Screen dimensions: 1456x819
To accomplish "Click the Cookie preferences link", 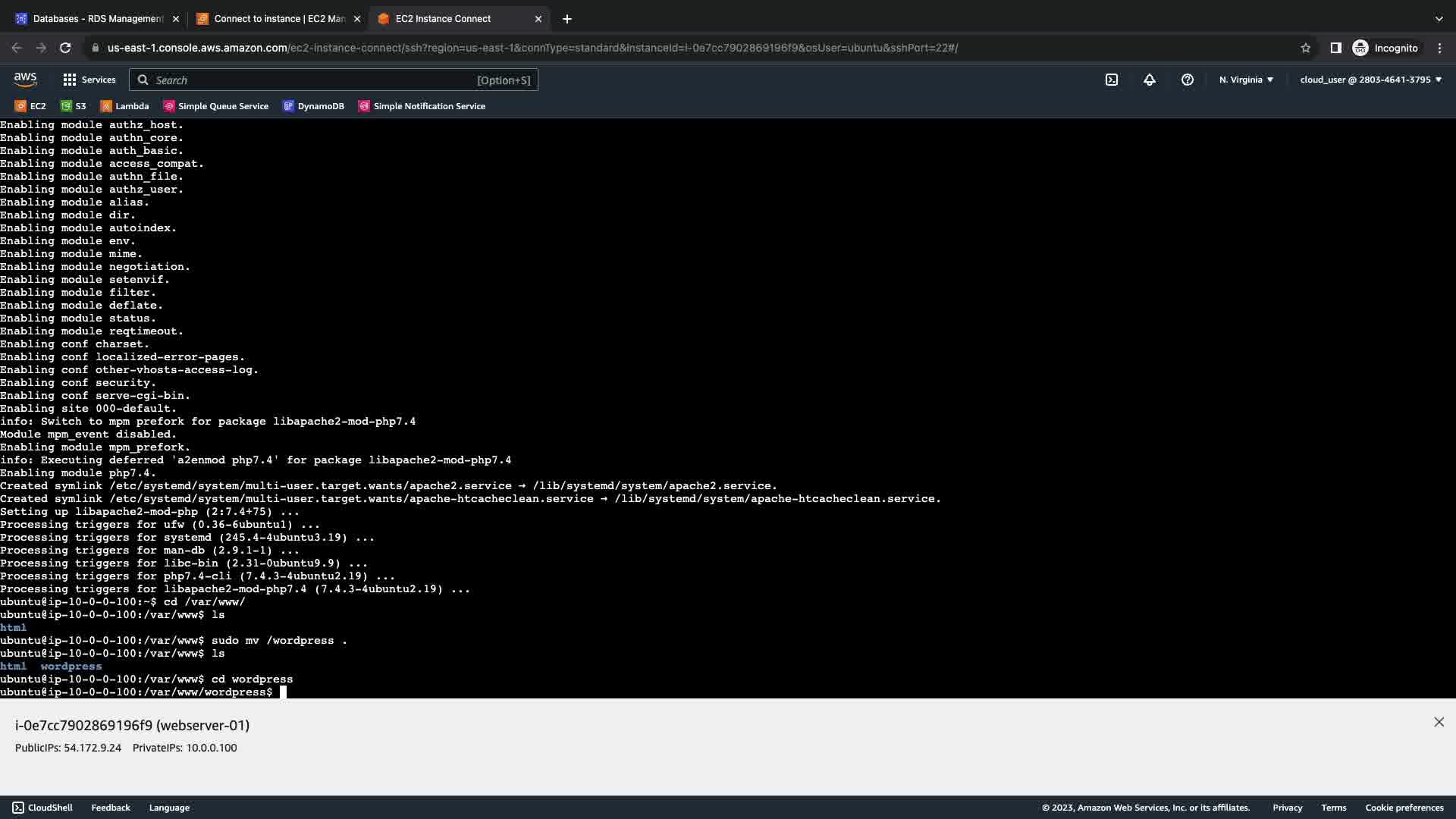I will point(1404,808).
